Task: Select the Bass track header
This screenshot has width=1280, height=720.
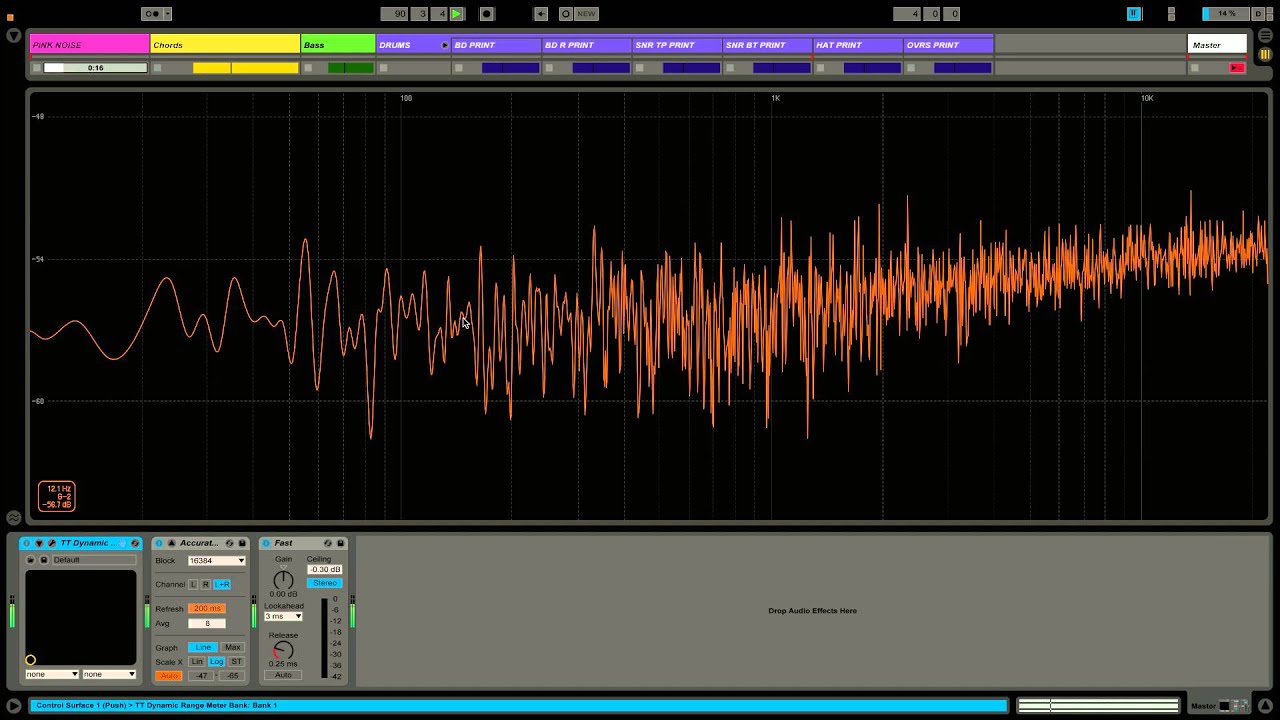Action: click(x=338, y=44)
